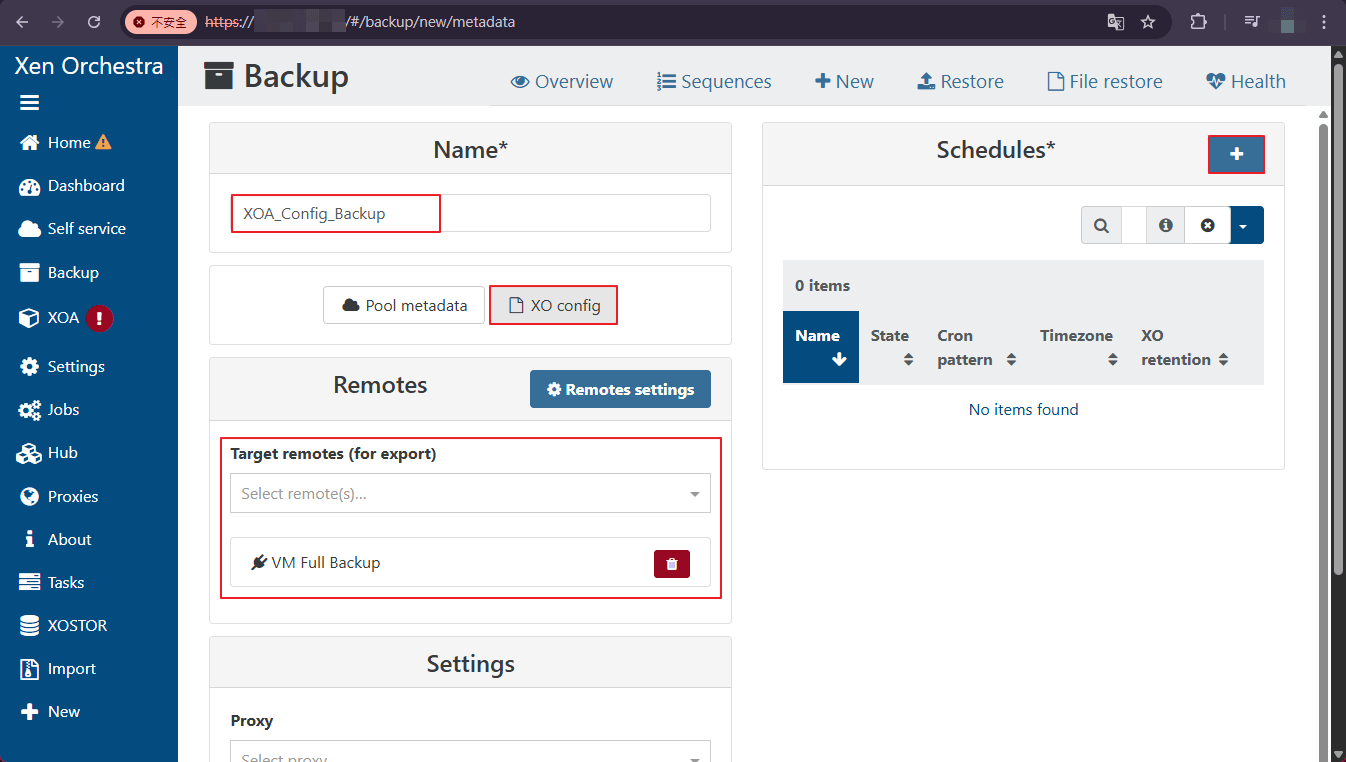Open Backup in the sidebar

click(59, 272)
